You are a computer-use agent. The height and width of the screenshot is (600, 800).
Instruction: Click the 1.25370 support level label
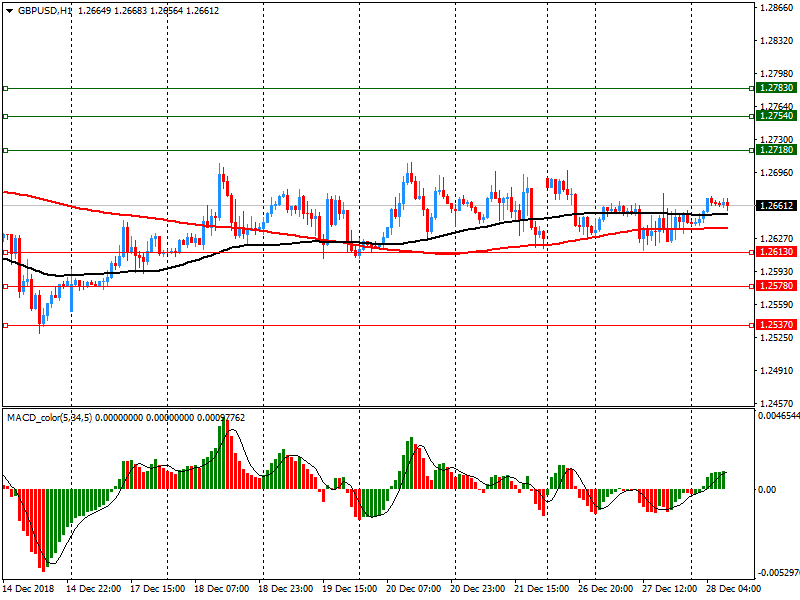(x=776, y=325)
